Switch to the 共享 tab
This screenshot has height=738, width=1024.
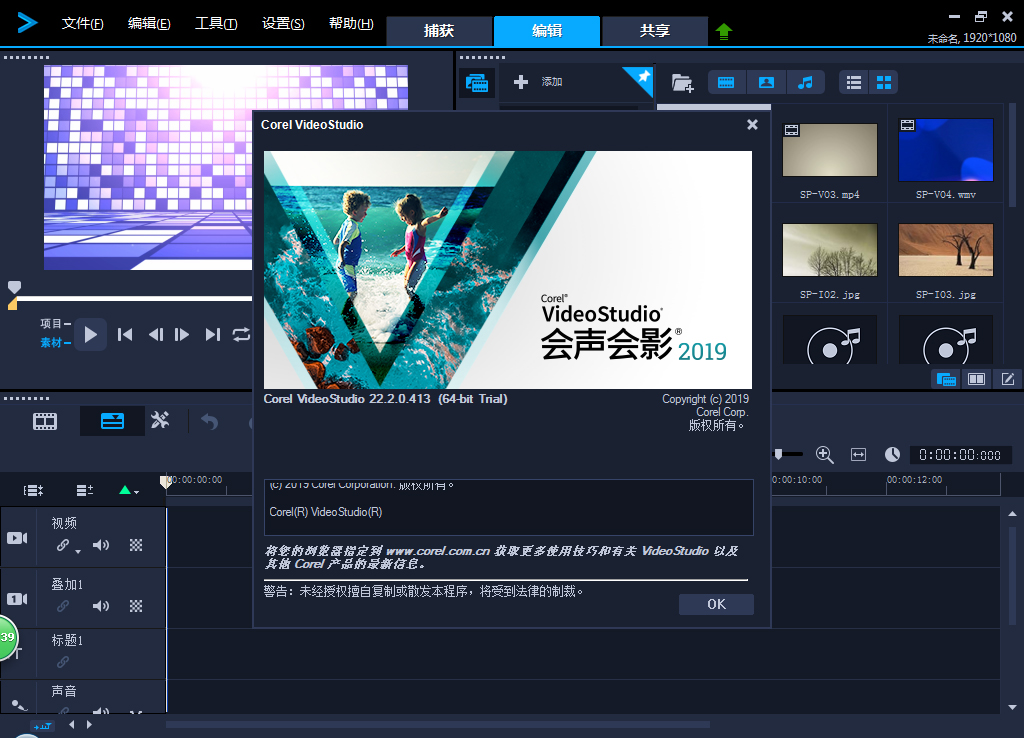655,31
